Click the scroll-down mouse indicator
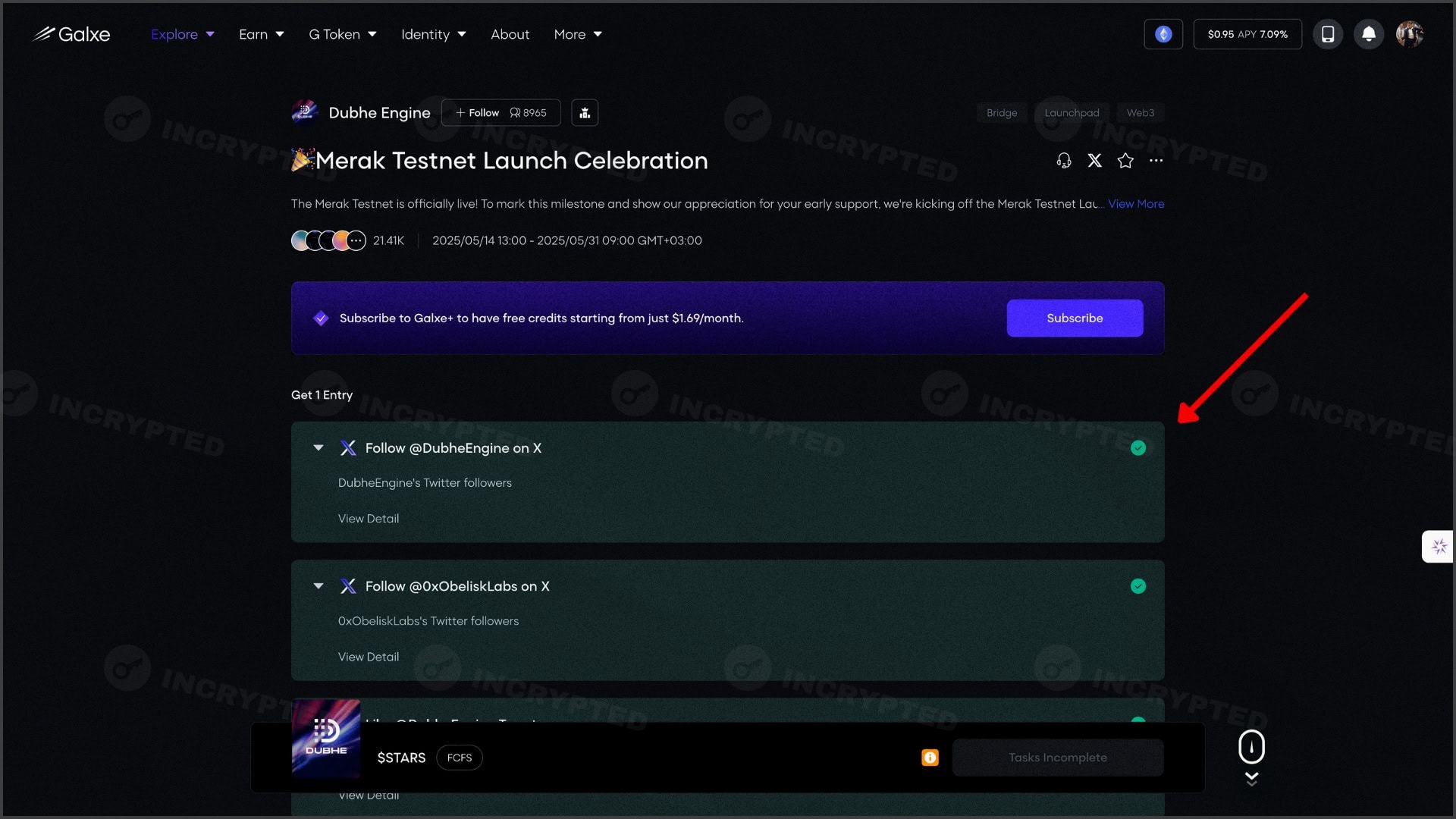 (x=1251, y=757)
